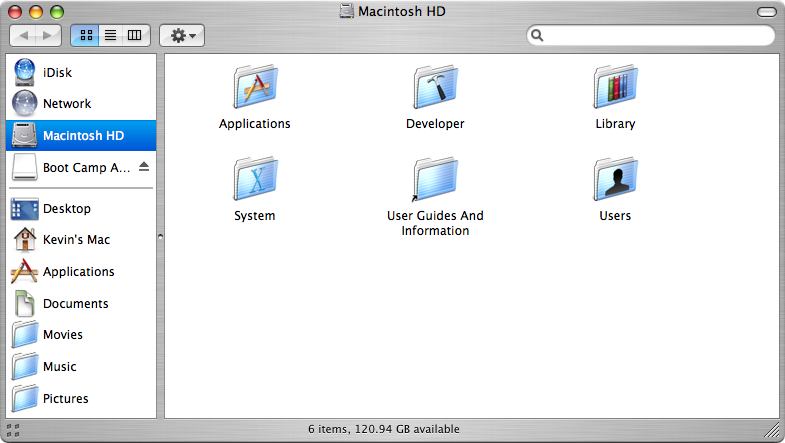Open Music folder in sidebar
Screen dimensions: 785x443
point(81,367)
